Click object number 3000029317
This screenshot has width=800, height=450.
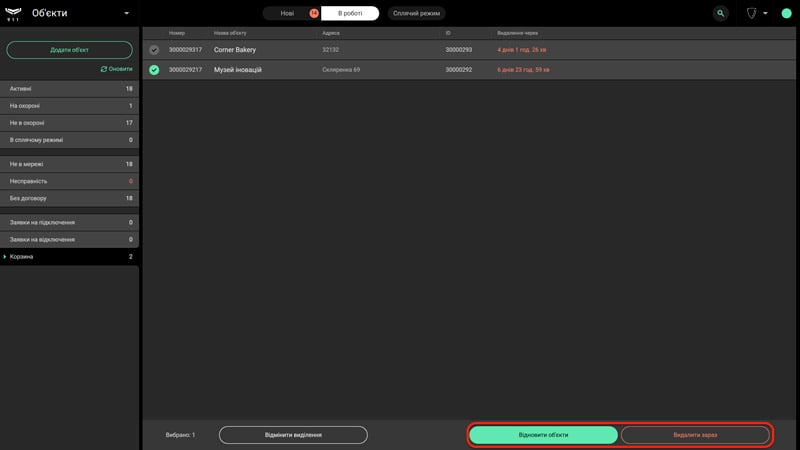(x=185, y=50)
